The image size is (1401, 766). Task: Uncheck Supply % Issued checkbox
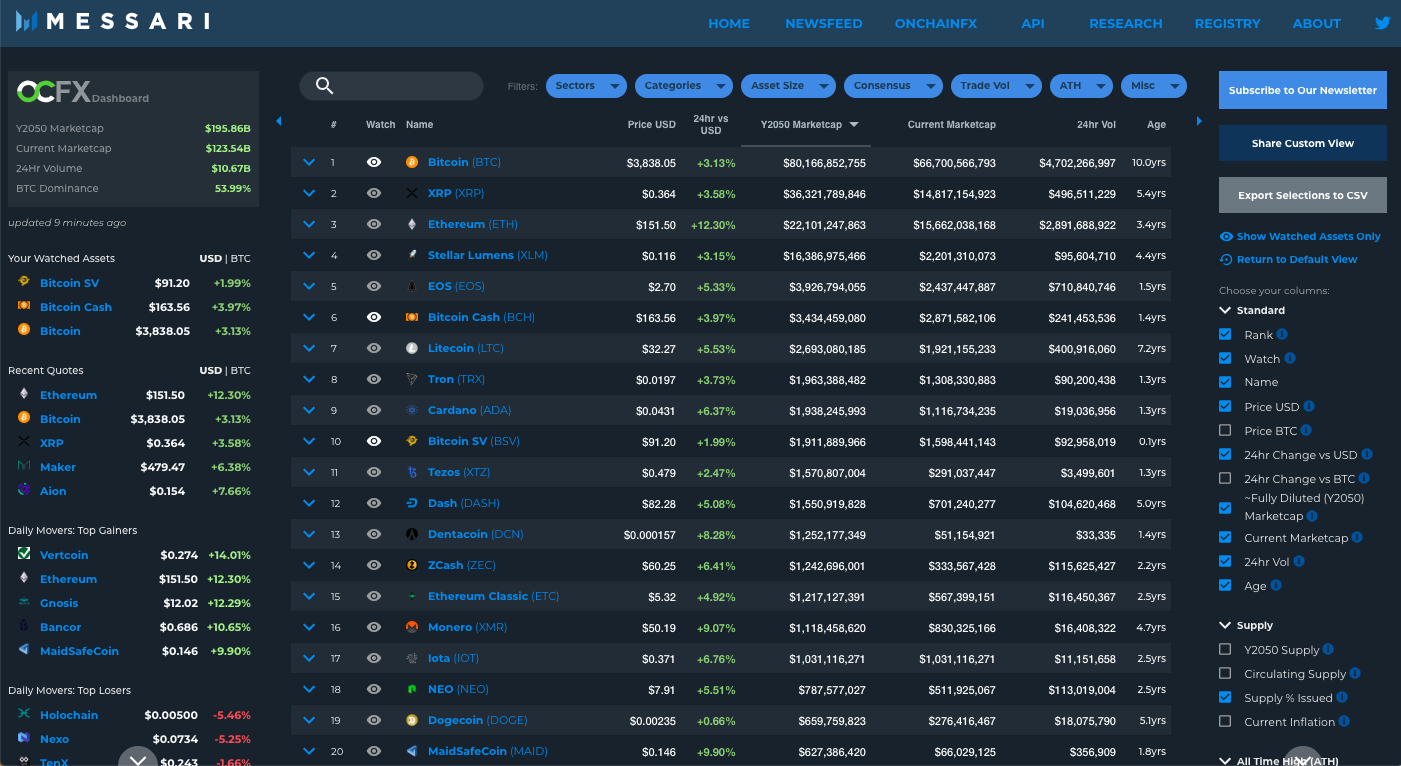(x=1225, y=697)
